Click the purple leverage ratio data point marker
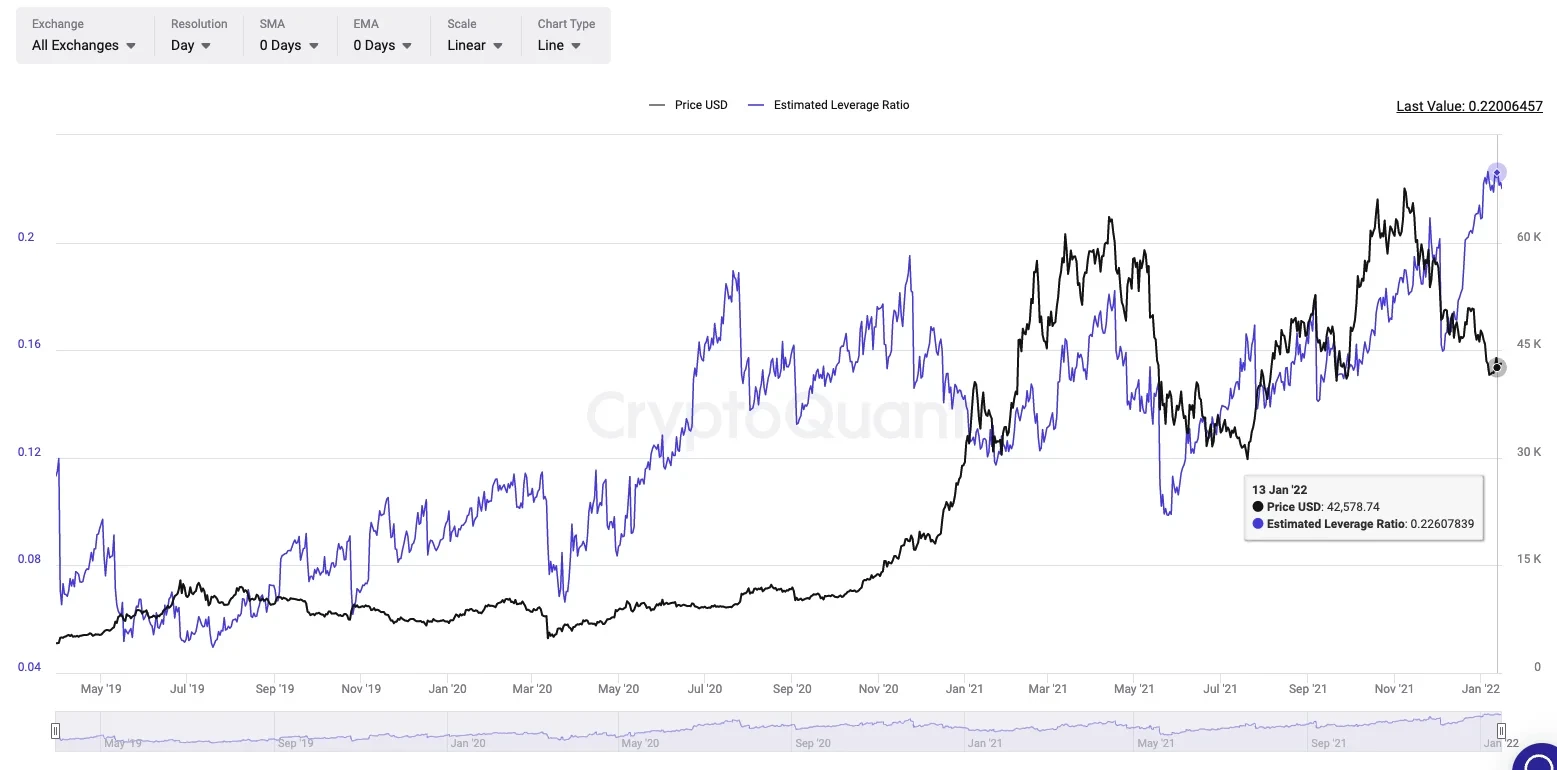 click(x=1496, y=173)
